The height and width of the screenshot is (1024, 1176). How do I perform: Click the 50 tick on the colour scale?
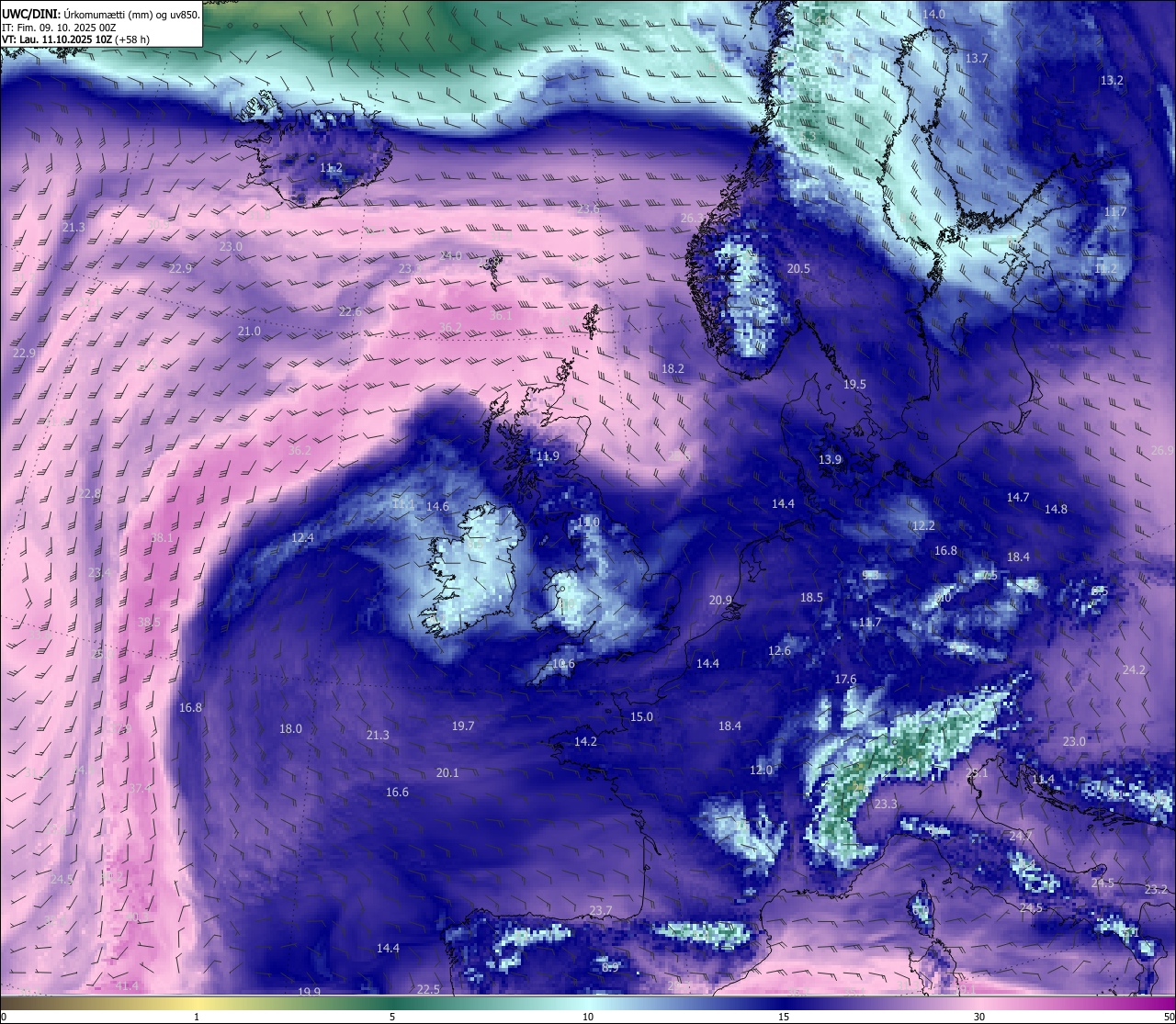tap(1169, 1017)
